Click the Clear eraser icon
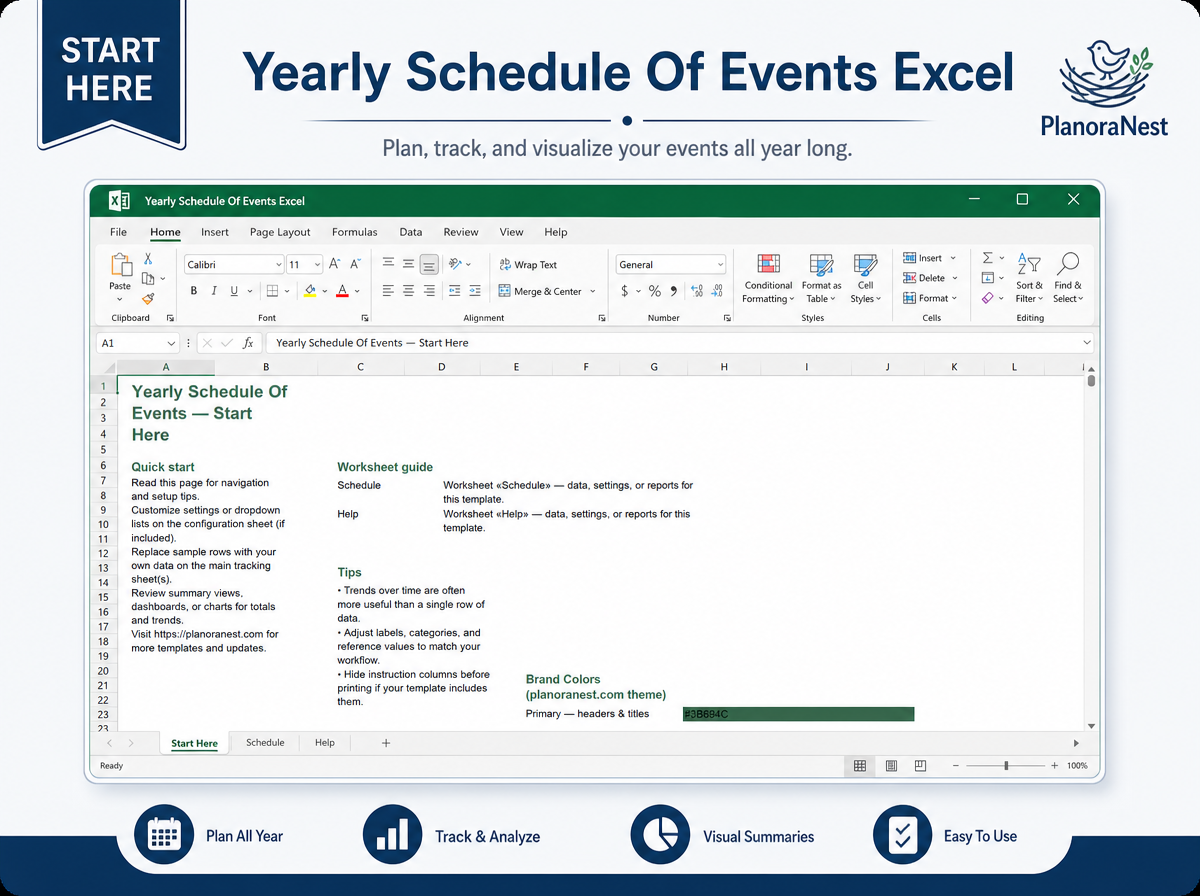1200x896 pixels. point(988,298)
